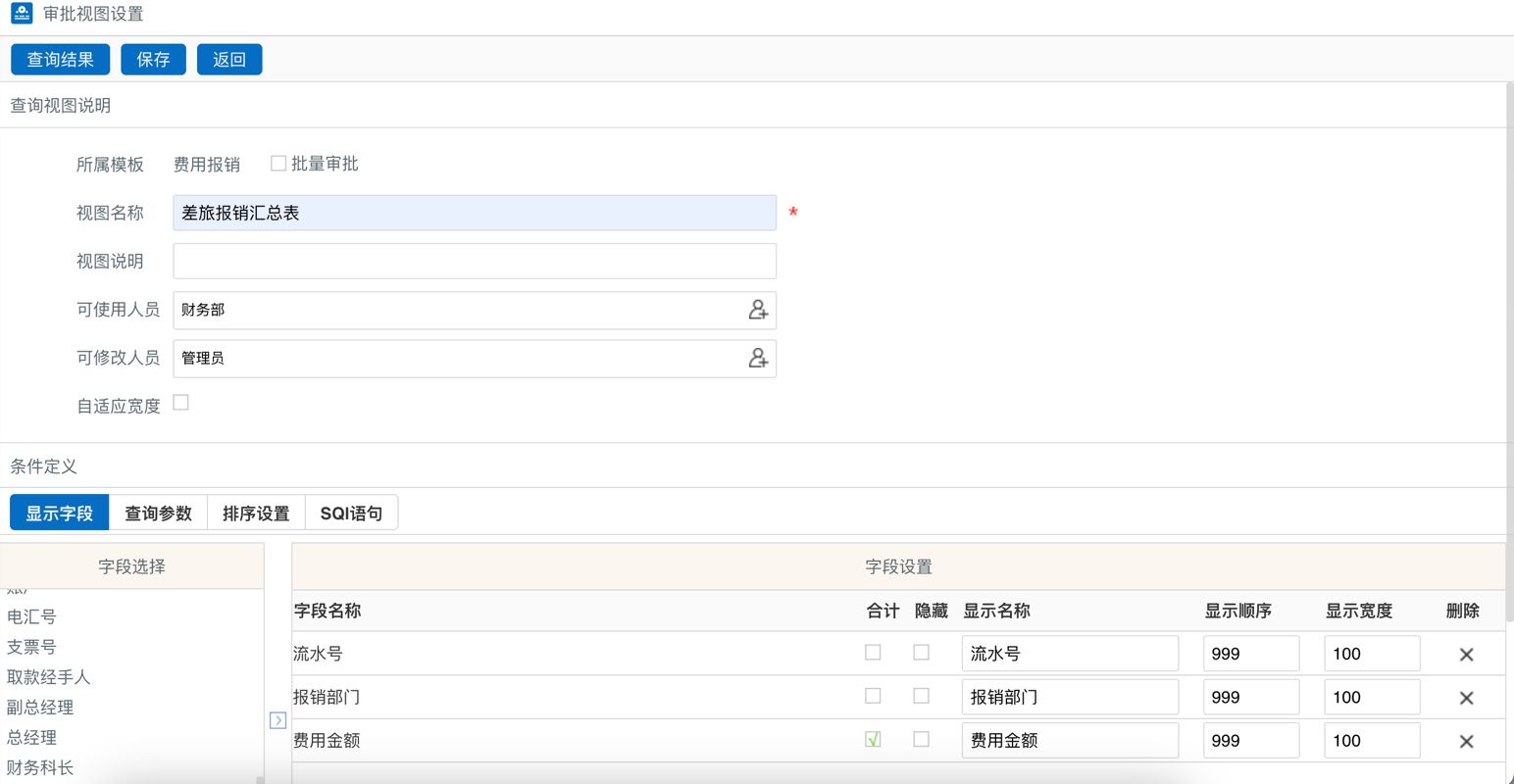Image resolution: width=1514 pixels, height=784 pixels.
Task: Click the 查询结果 button
Action: [61, 60]
